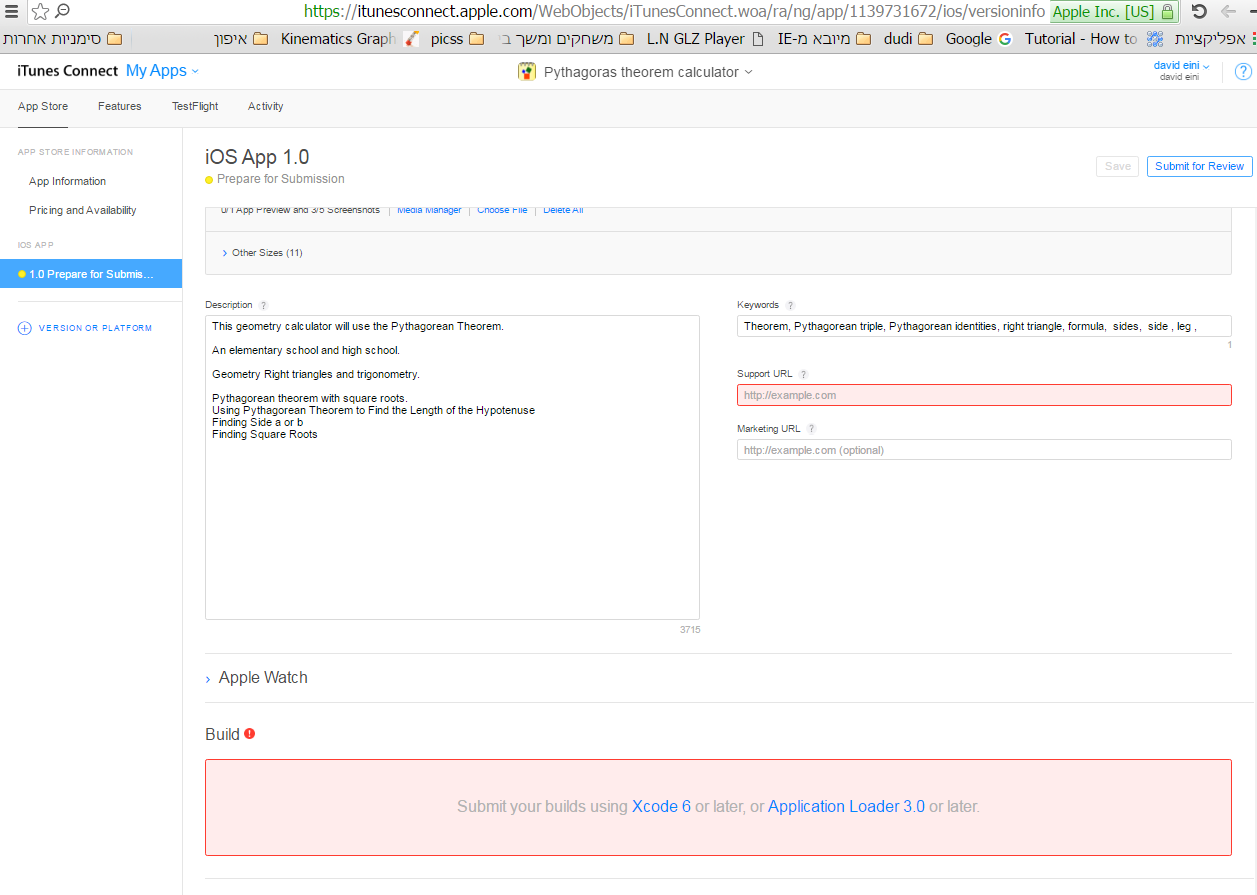Open the Google bookmark
The width and height of the screenshot is (1257, 895).
click(x=978, y=39)
